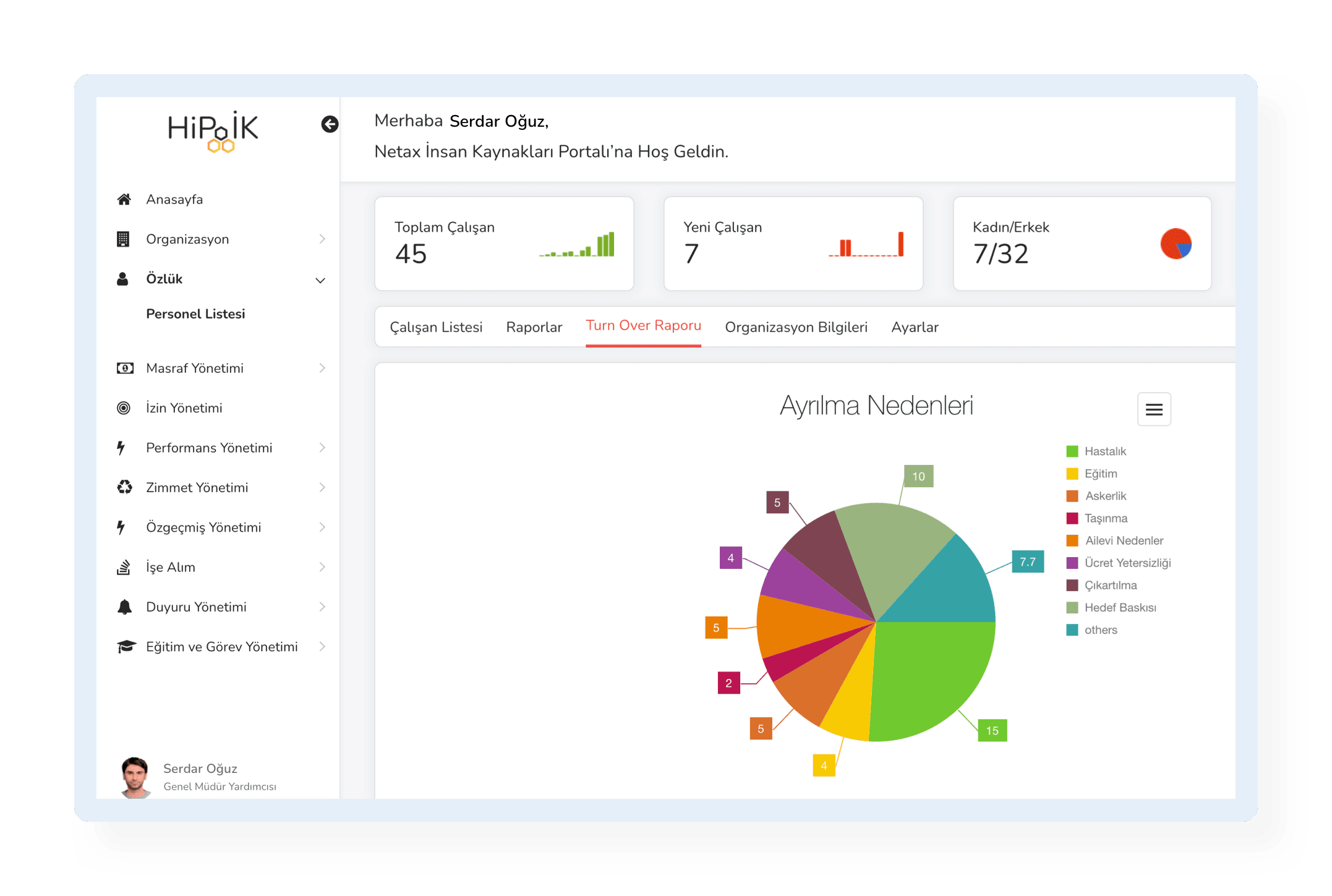Expand the Performans Yönetimi chevron
The width and height of the screenshot is (1332, 896).
coord(322,448)
